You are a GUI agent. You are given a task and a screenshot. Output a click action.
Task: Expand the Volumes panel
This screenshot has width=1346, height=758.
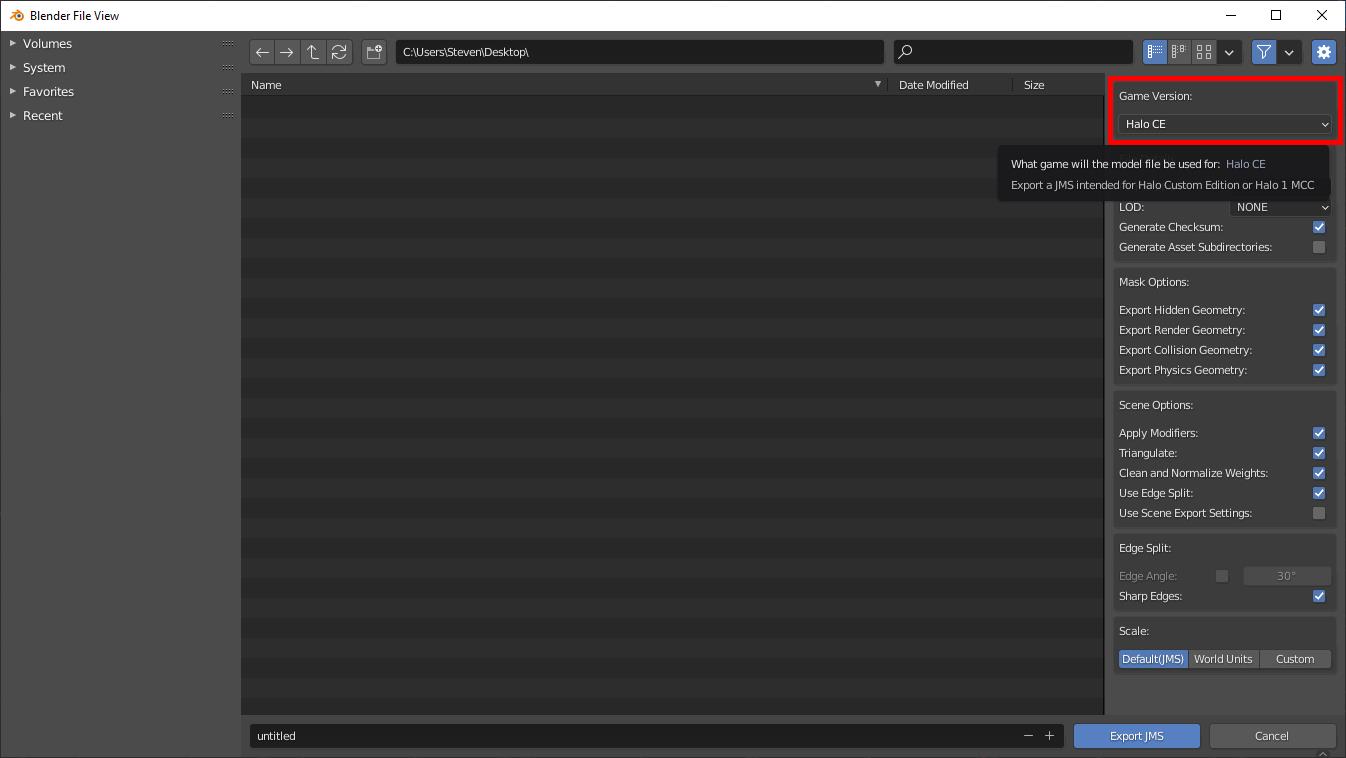pos(13,44)
